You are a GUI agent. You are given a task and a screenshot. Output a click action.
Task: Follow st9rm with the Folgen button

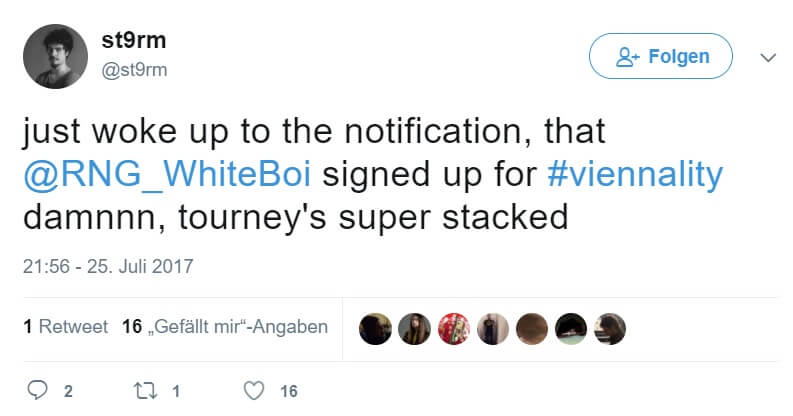pos(661,57)
